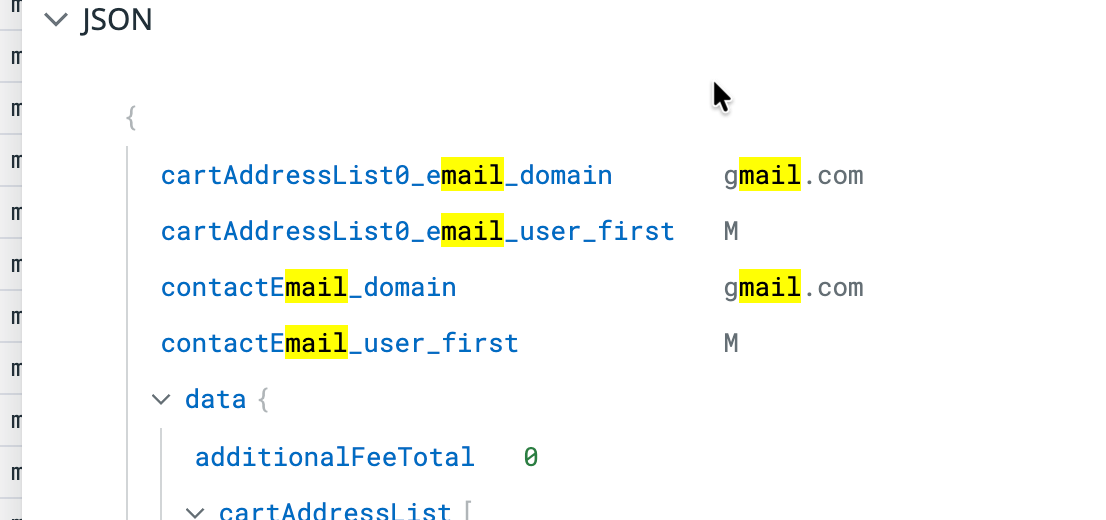Click the JSON section heading
Screen dimensions: 1106x520
(x=116, y=20)
